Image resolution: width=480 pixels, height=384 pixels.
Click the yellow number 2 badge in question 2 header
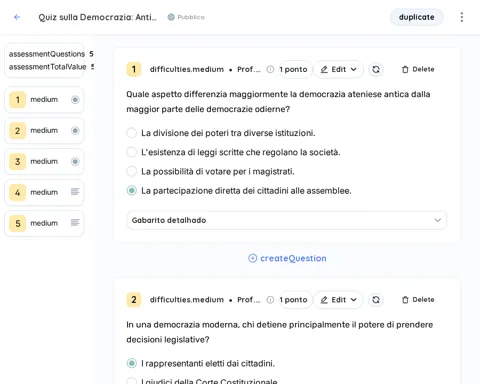click(x=134, y=300)
